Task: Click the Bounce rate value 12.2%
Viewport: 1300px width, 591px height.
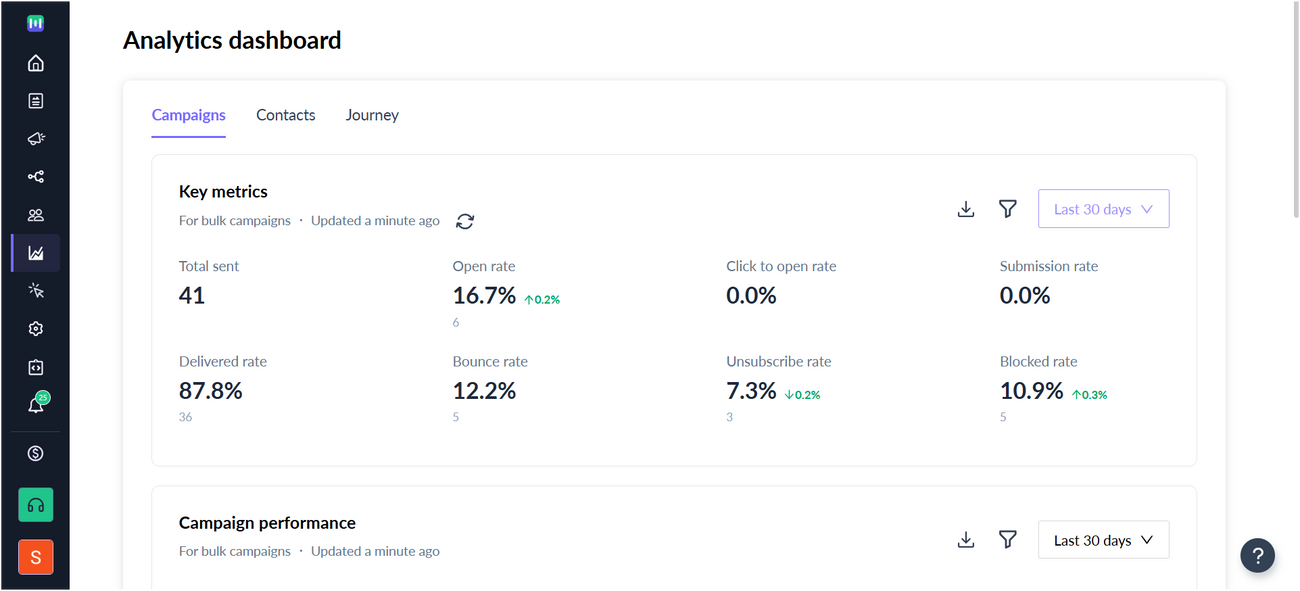Action: click(x=484, y=391)
